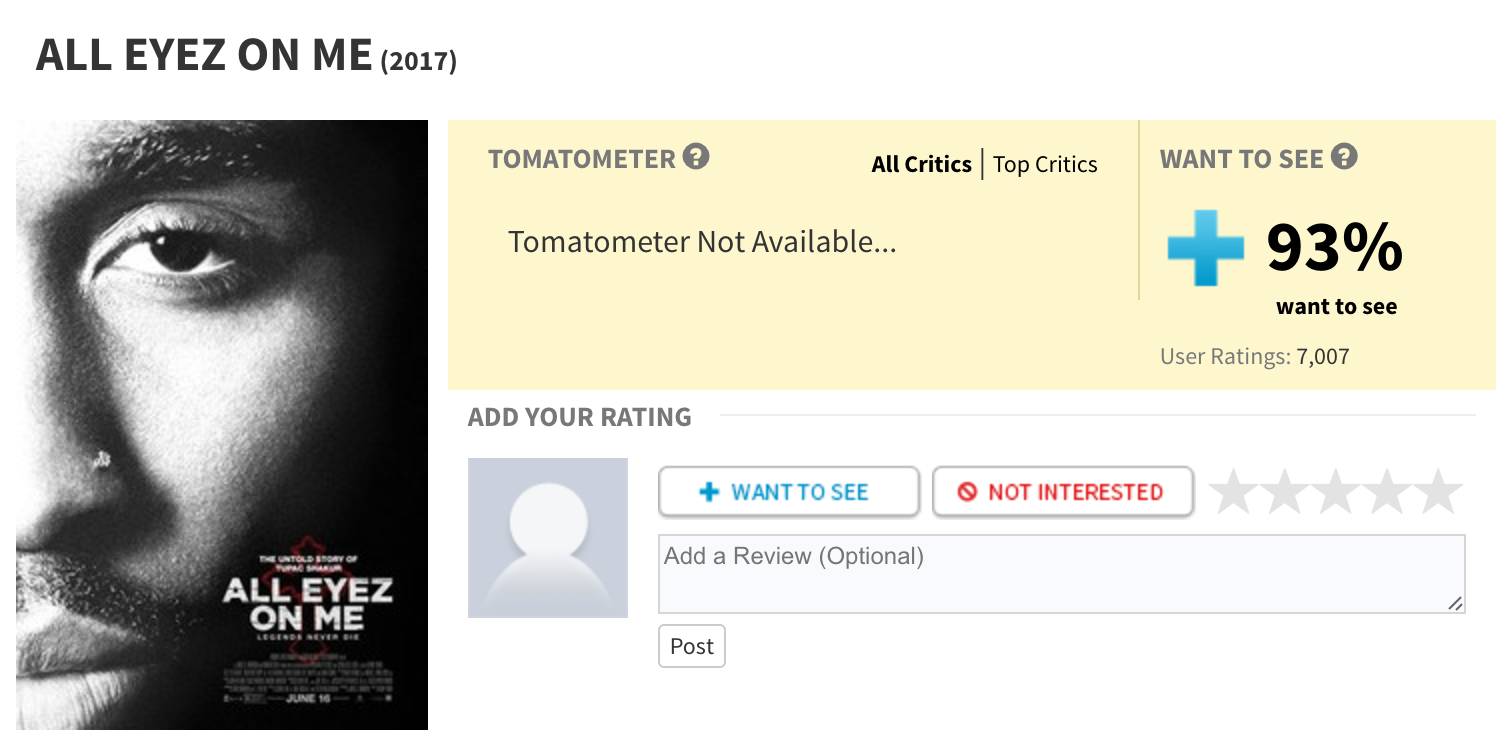This screenshot has width=1508, height=750.
Task: Rate the movie two stars
Action: pyautogui.click(x=1285, y=492)
